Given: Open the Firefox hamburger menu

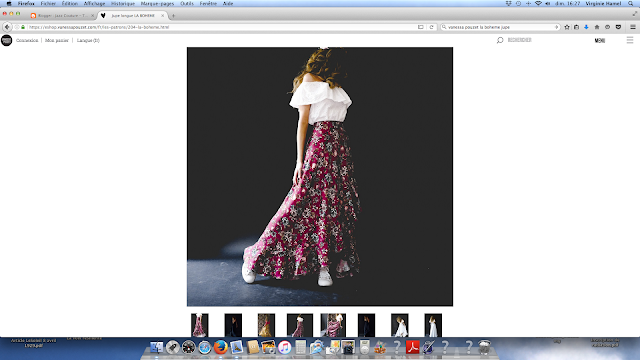Looking at the screenshot, I should pyautogui.click(x=633, y=27).
